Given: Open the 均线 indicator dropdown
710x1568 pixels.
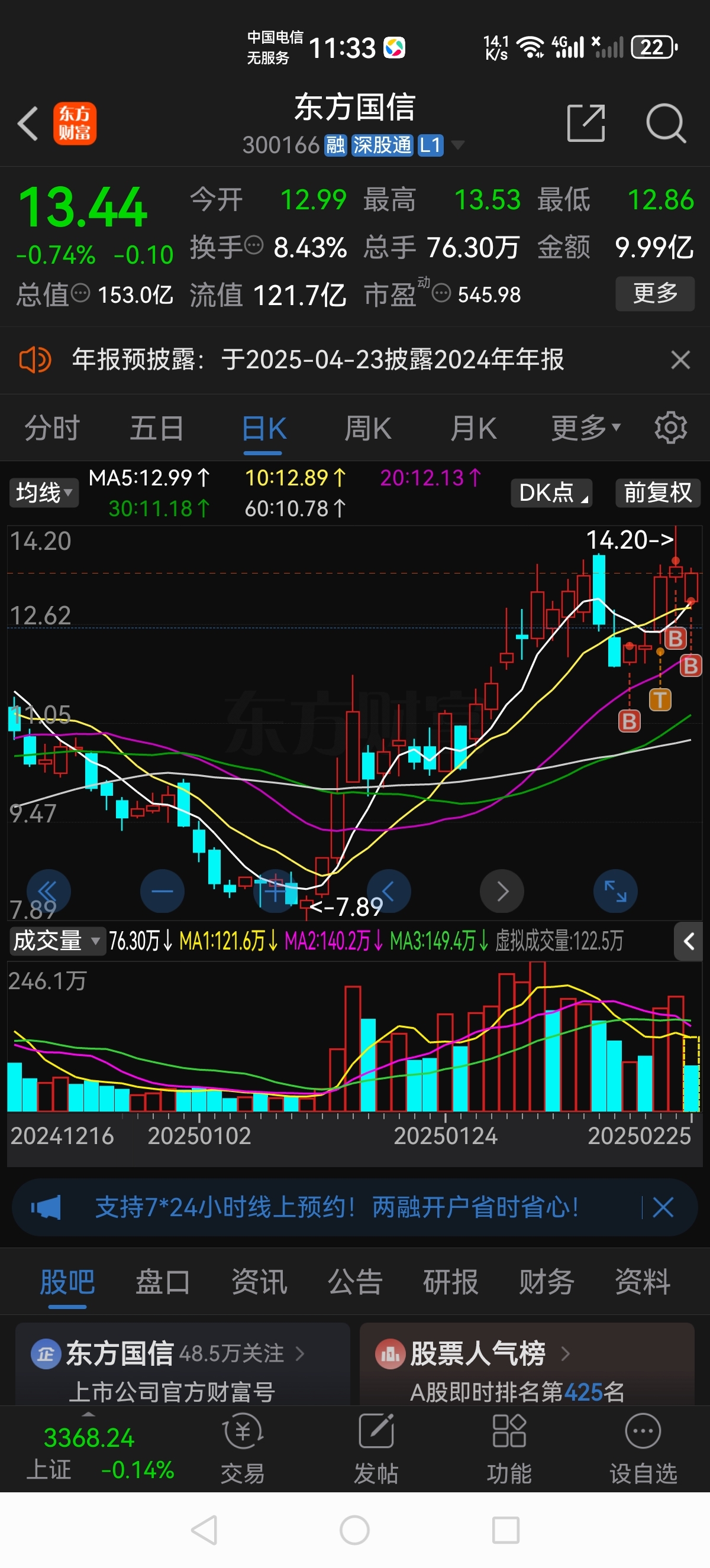Looking at the screenshot, I should [x=43, y=493].
